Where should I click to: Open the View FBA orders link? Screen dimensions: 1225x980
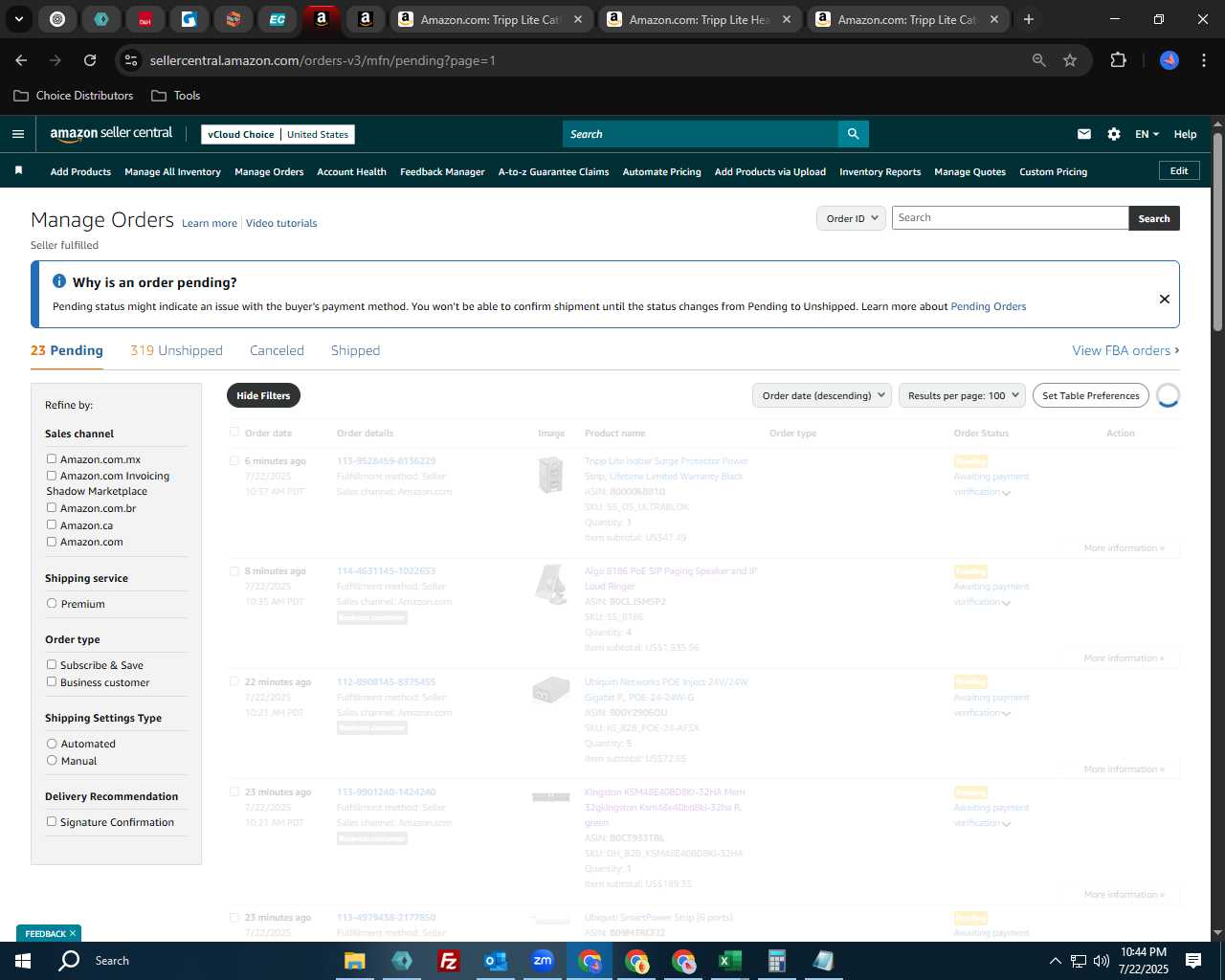point(1125,350)
